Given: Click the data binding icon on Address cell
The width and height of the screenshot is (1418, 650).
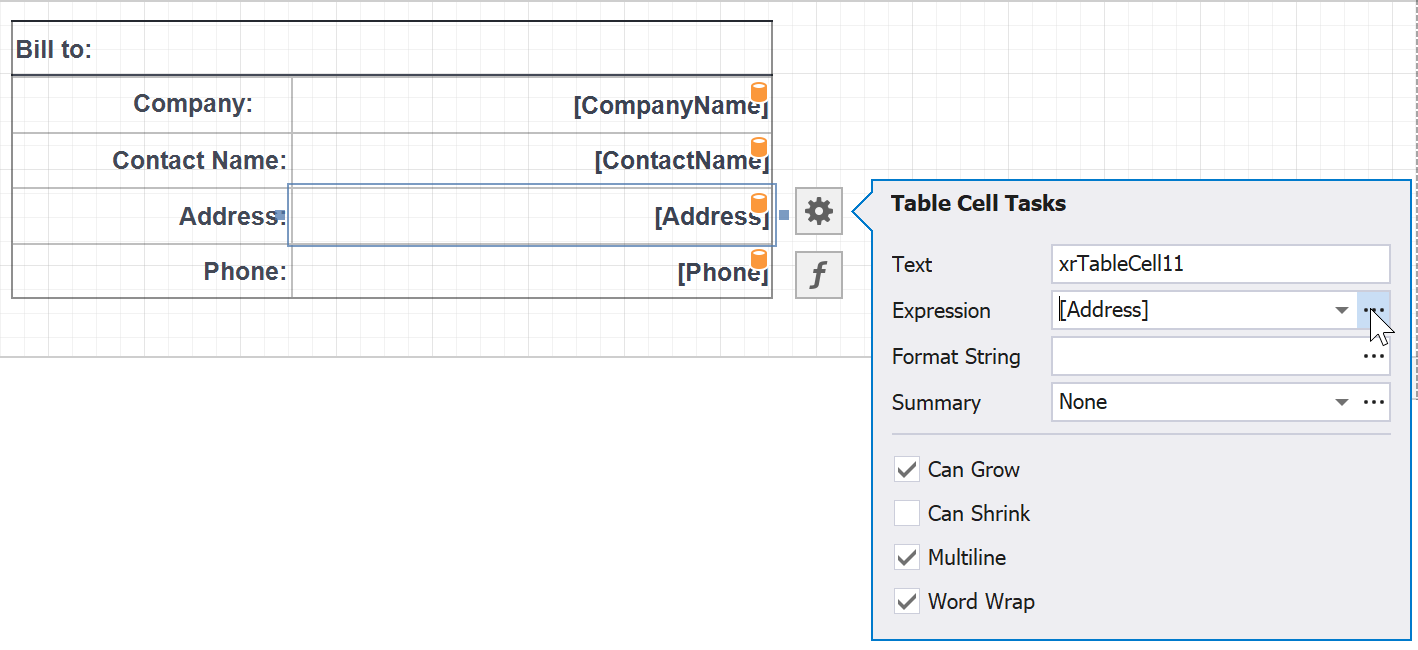Looking at the screenshot, I should coord(759,204).
